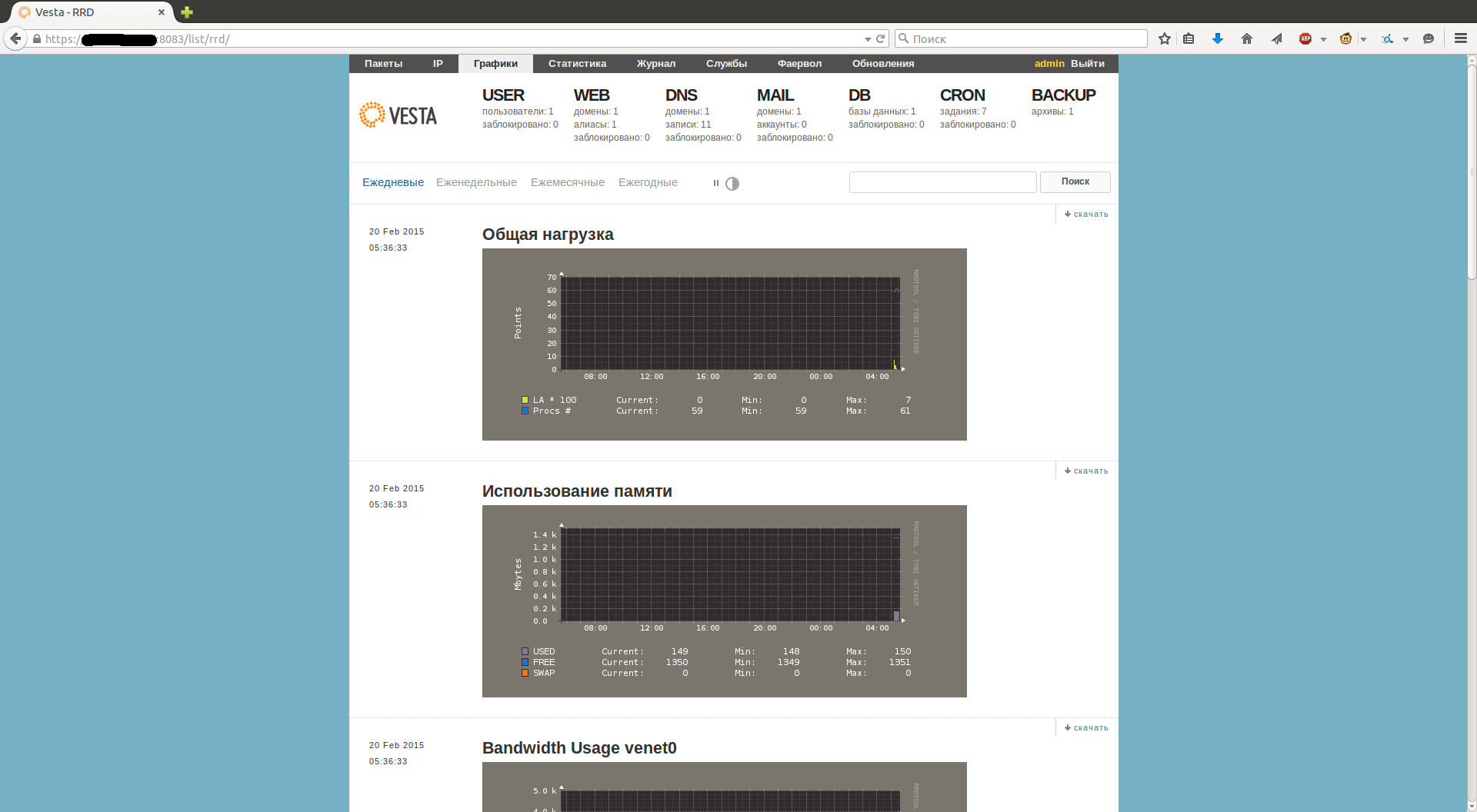The height and width of the screenshot is (812, 1477).
Task: Open the MAIL section
Action: 775,95
